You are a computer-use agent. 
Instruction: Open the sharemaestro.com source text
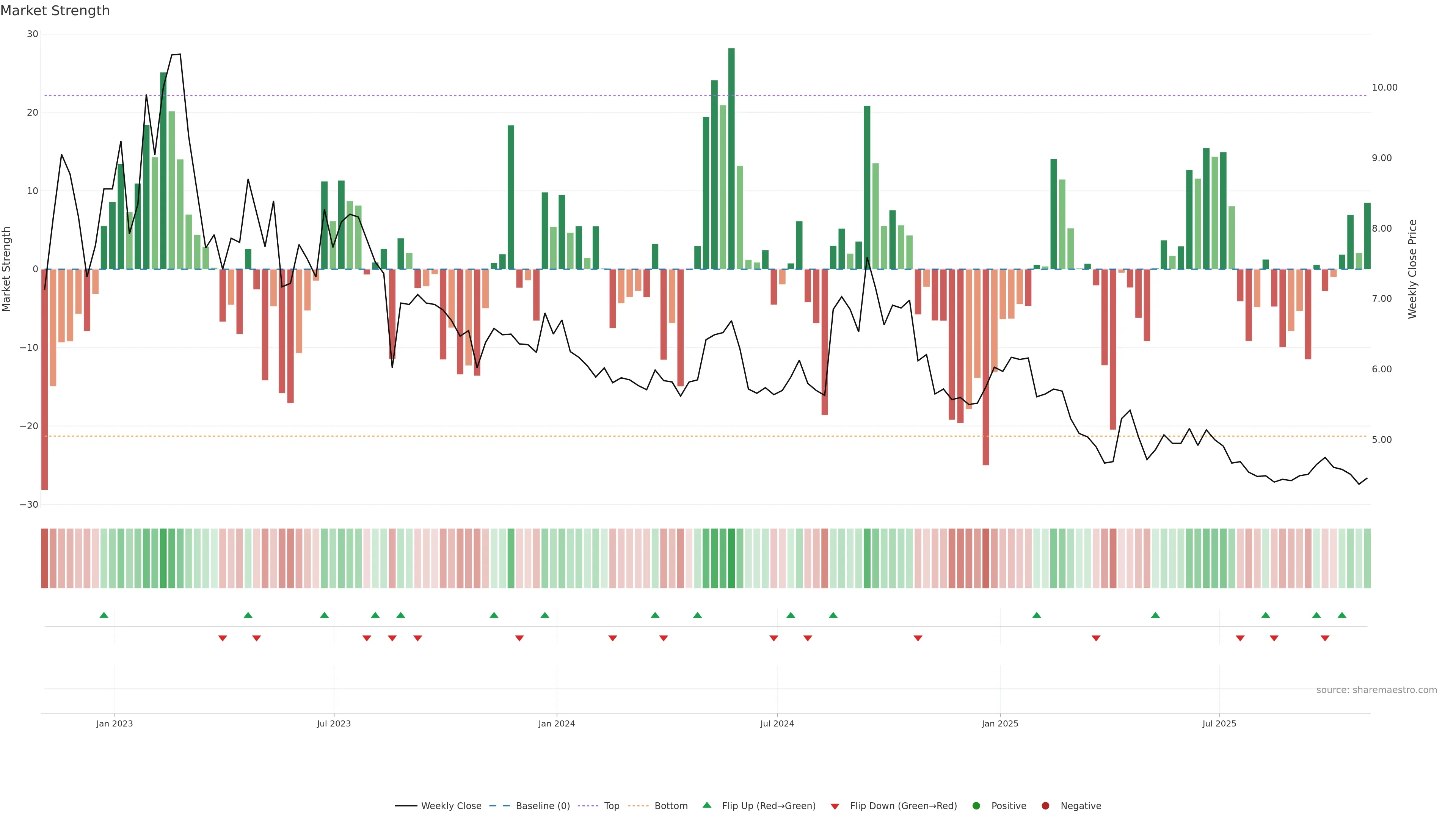click(1376, 690)
